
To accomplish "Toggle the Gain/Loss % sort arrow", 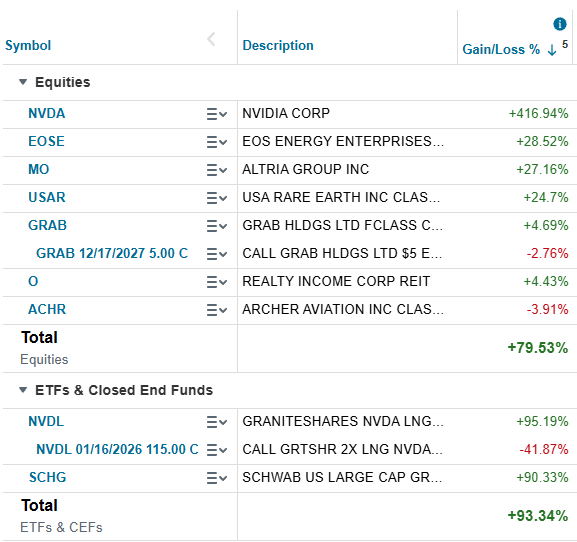I will 552,50.
